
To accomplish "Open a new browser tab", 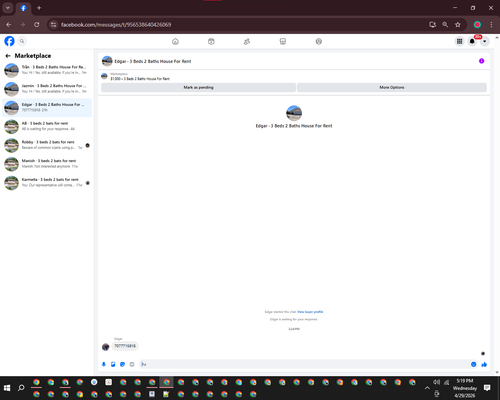I will coord(39,8).
